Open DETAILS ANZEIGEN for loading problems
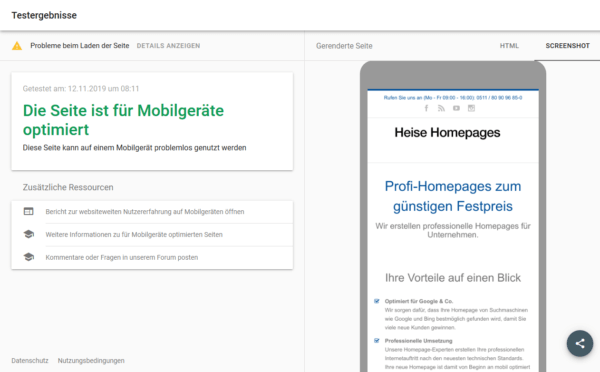The width and height of the screenshot is (600, 372). click(168, 46)
